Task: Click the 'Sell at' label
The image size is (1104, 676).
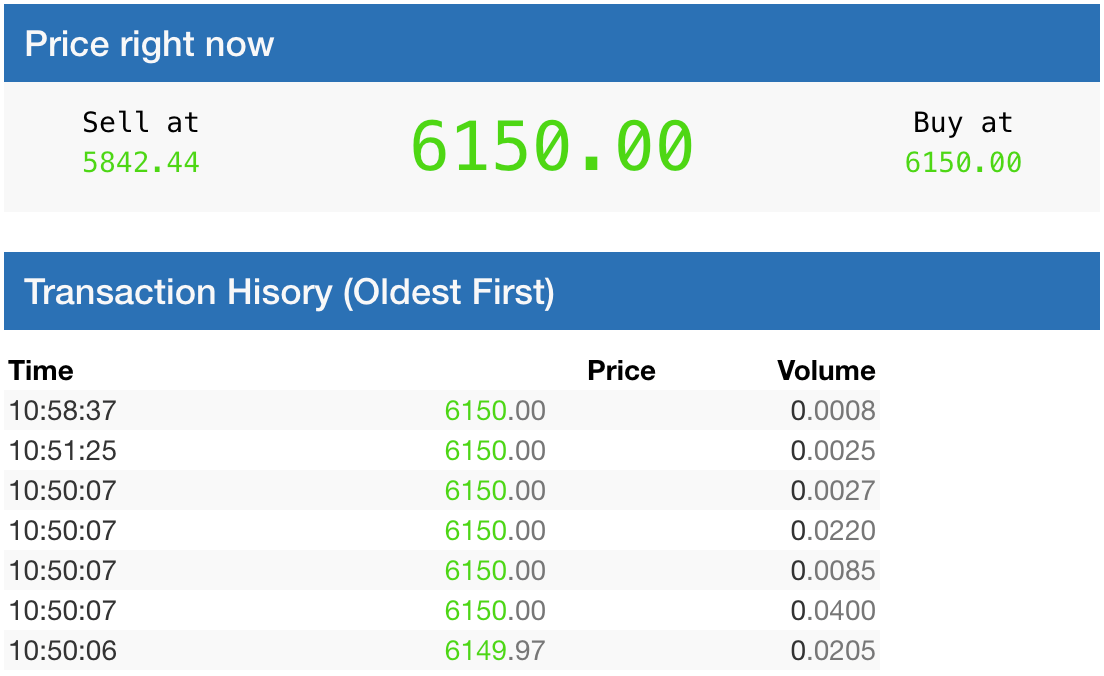Action: [x=141, y=123]
